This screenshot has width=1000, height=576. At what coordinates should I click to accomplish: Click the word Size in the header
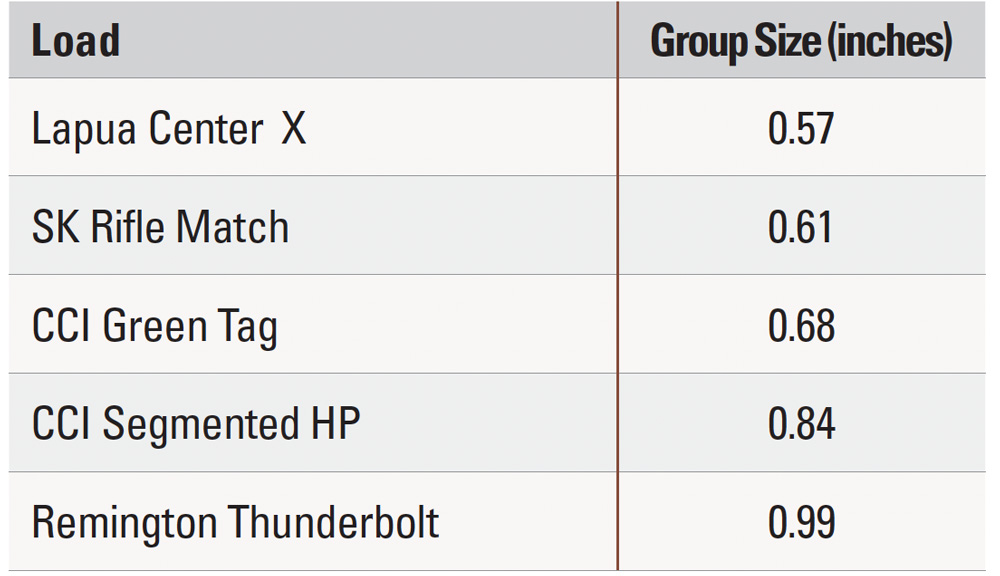pyautogui.click(x=788, y=41)
